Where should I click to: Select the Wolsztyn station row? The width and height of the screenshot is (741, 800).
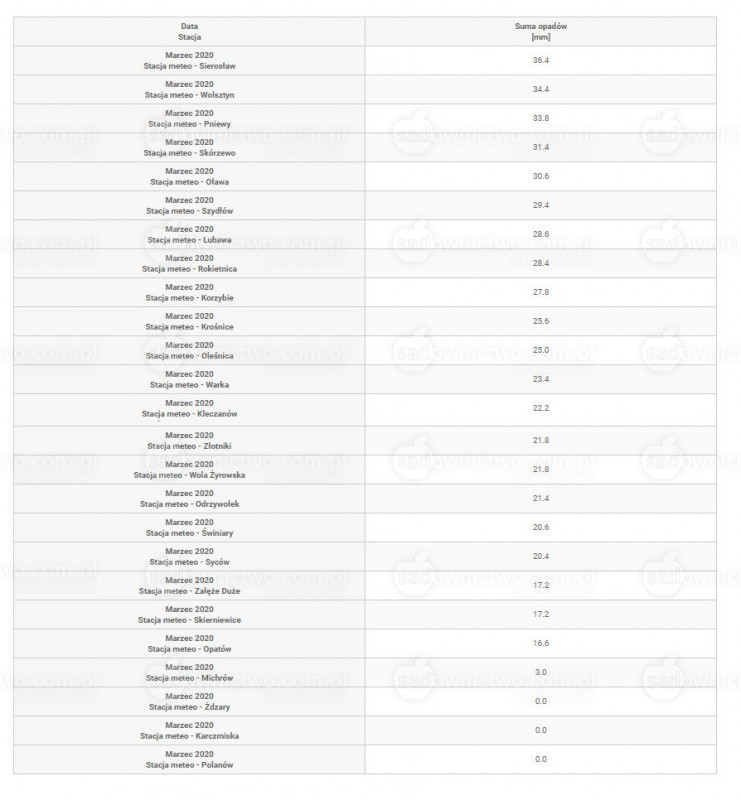pos(365,90)
